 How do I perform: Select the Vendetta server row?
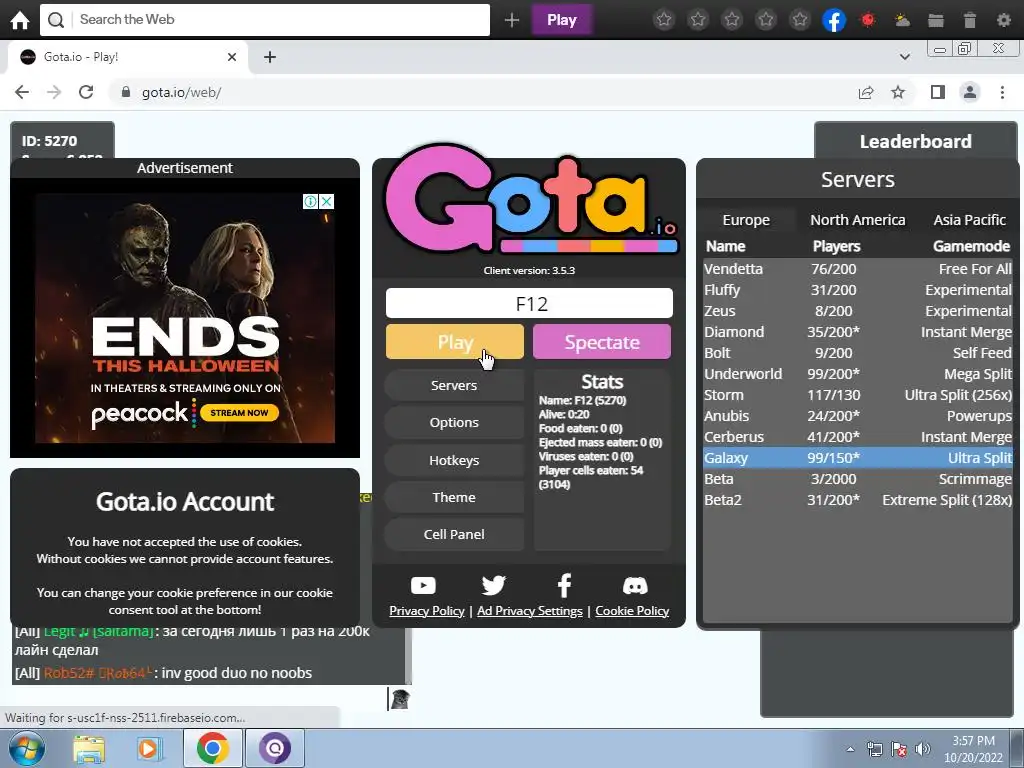(x=857, y=269)
